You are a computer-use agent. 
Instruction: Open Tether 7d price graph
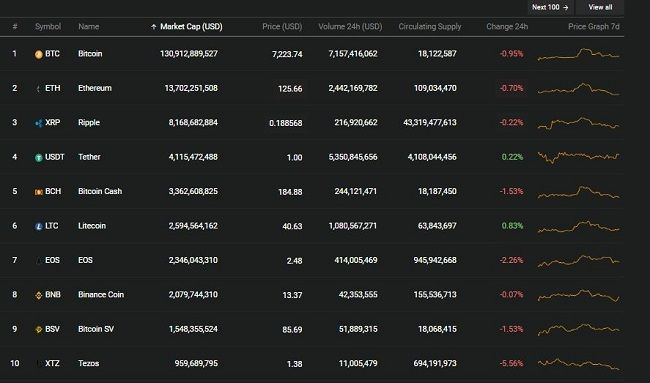click(x=578, y=157)
